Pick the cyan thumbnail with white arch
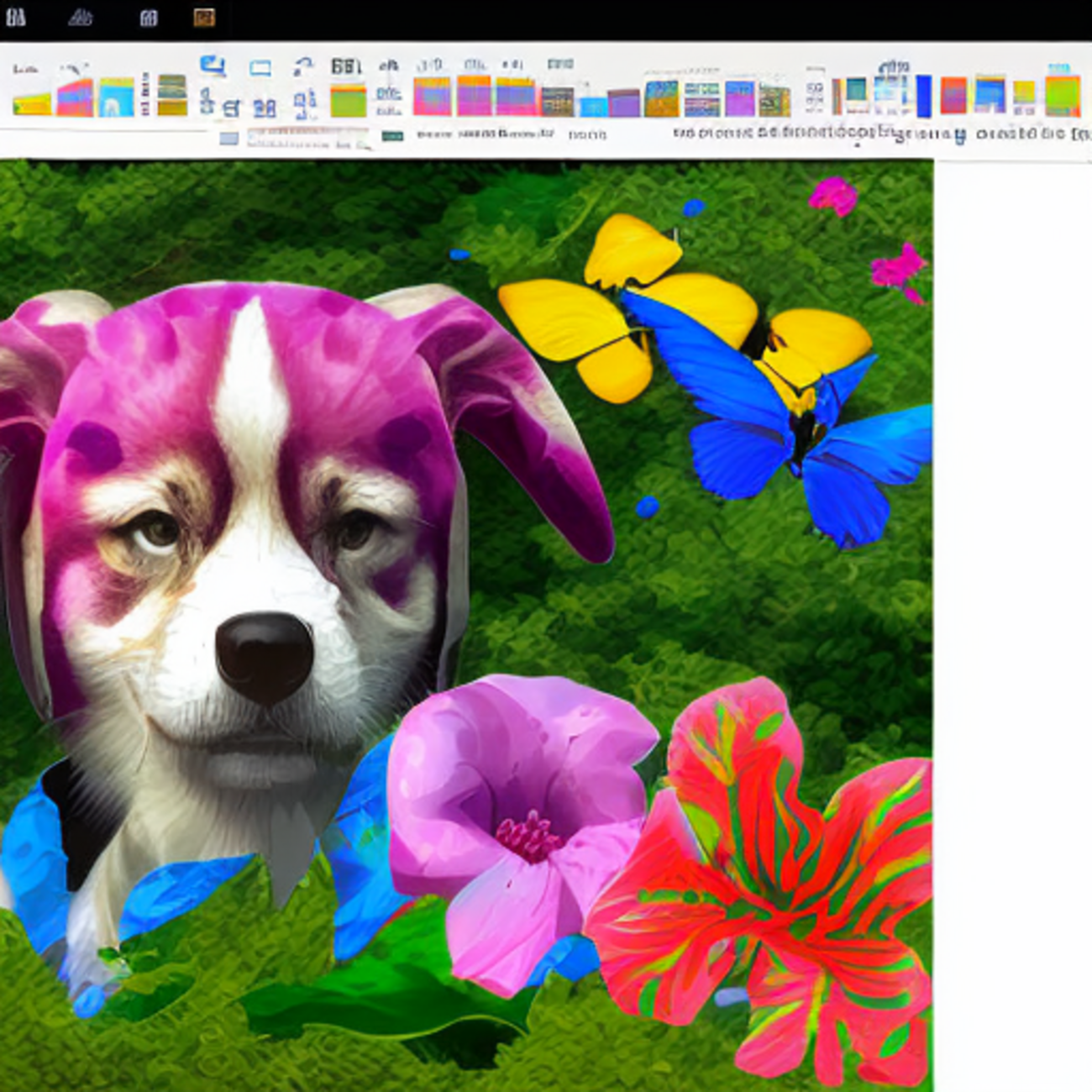 [116, 97]
